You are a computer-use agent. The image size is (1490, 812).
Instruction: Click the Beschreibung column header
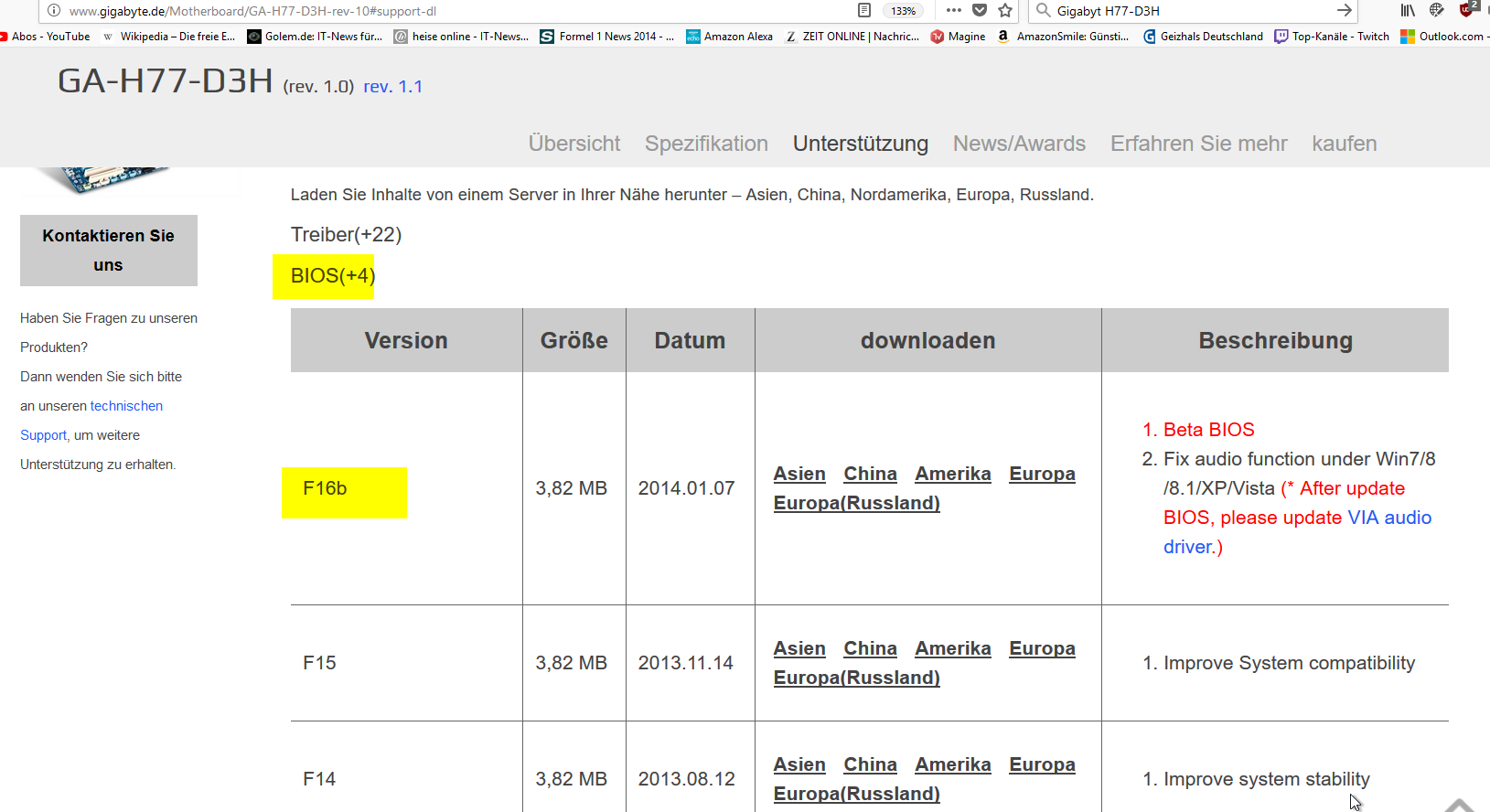(x=1275, y=340)
